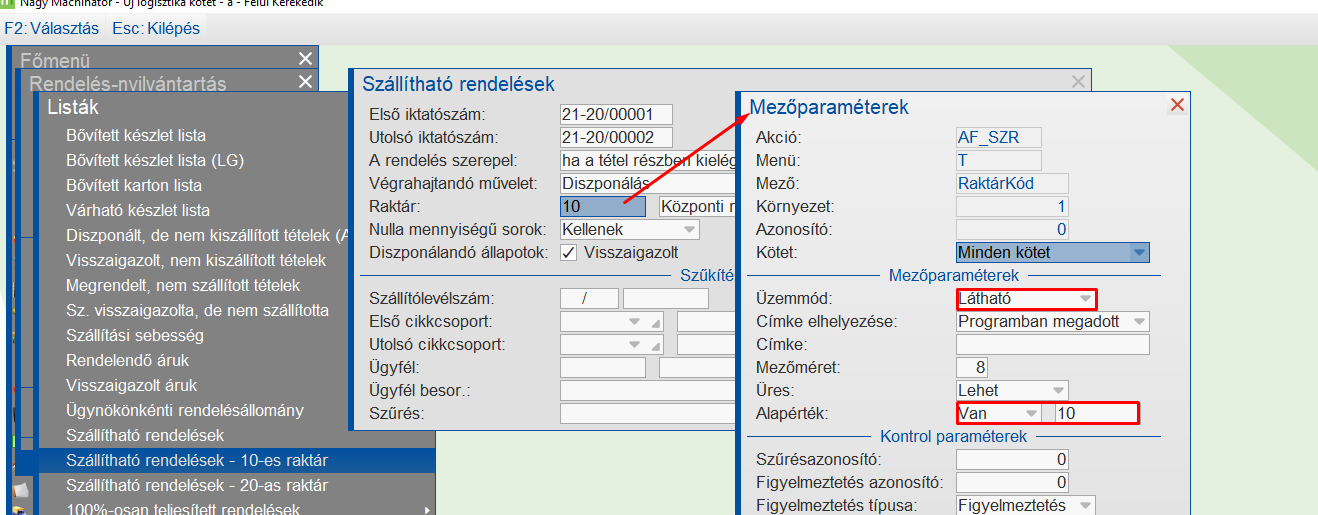1318x515 pixels.
Task: Select Visszaigazolt, nem kiszállított tételek
Action: click(x=196, y=260)
